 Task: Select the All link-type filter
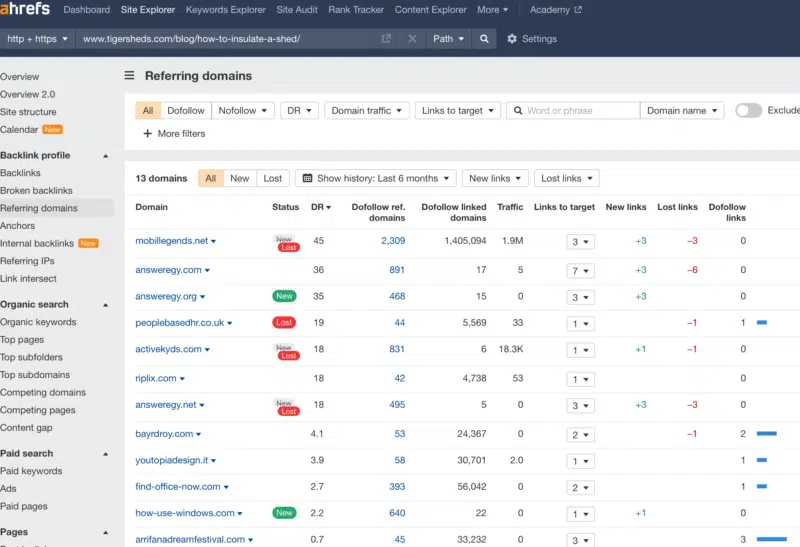coord(148,111)
